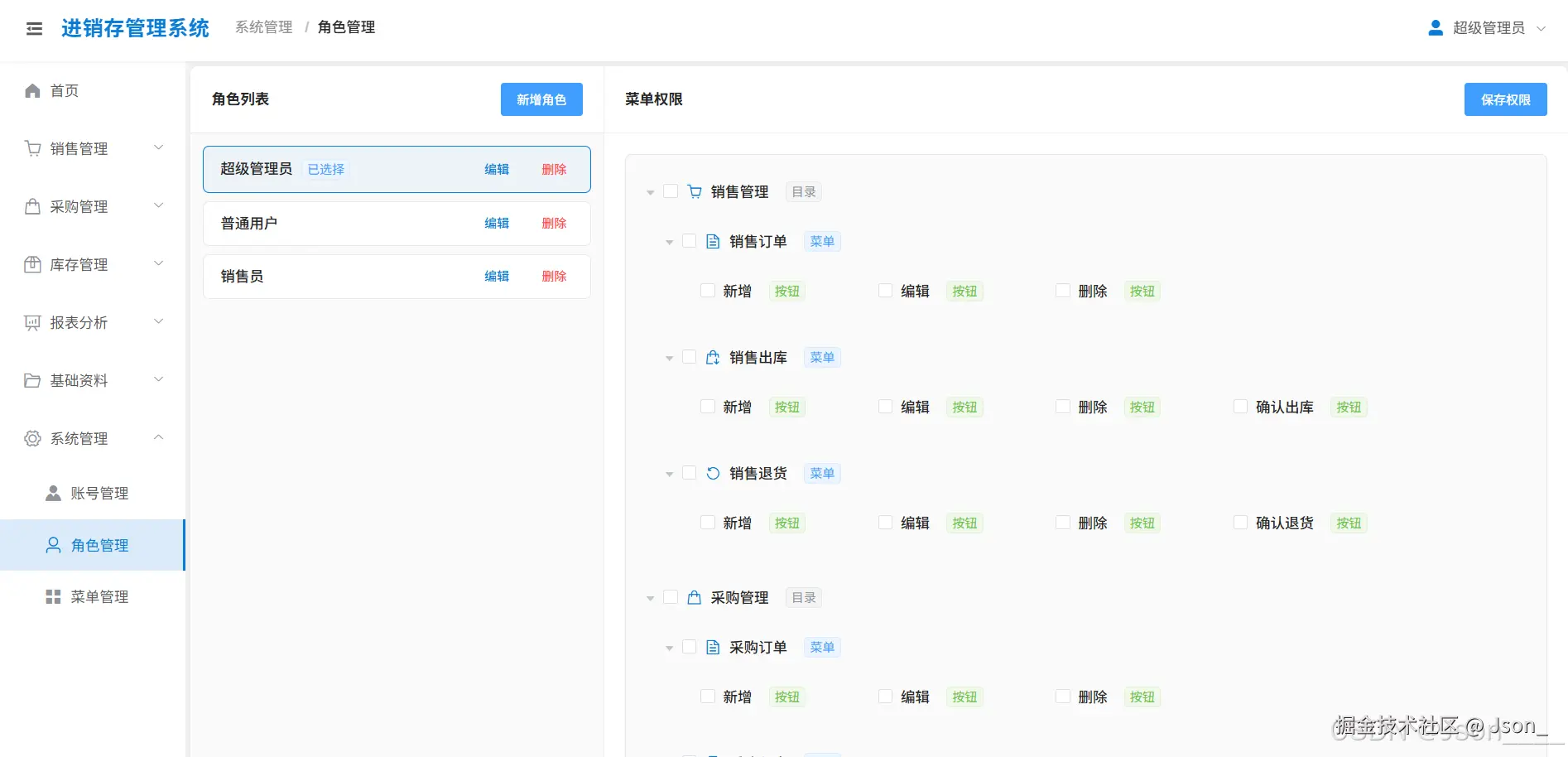Tick 新增 checkbox under 销售出库

click(708, 407)
